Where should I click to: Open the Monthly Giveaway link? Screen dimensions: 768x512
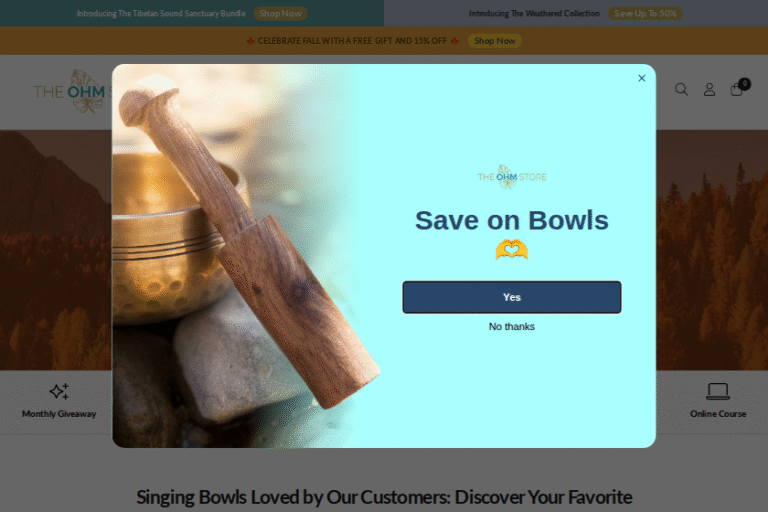point(59,414)
